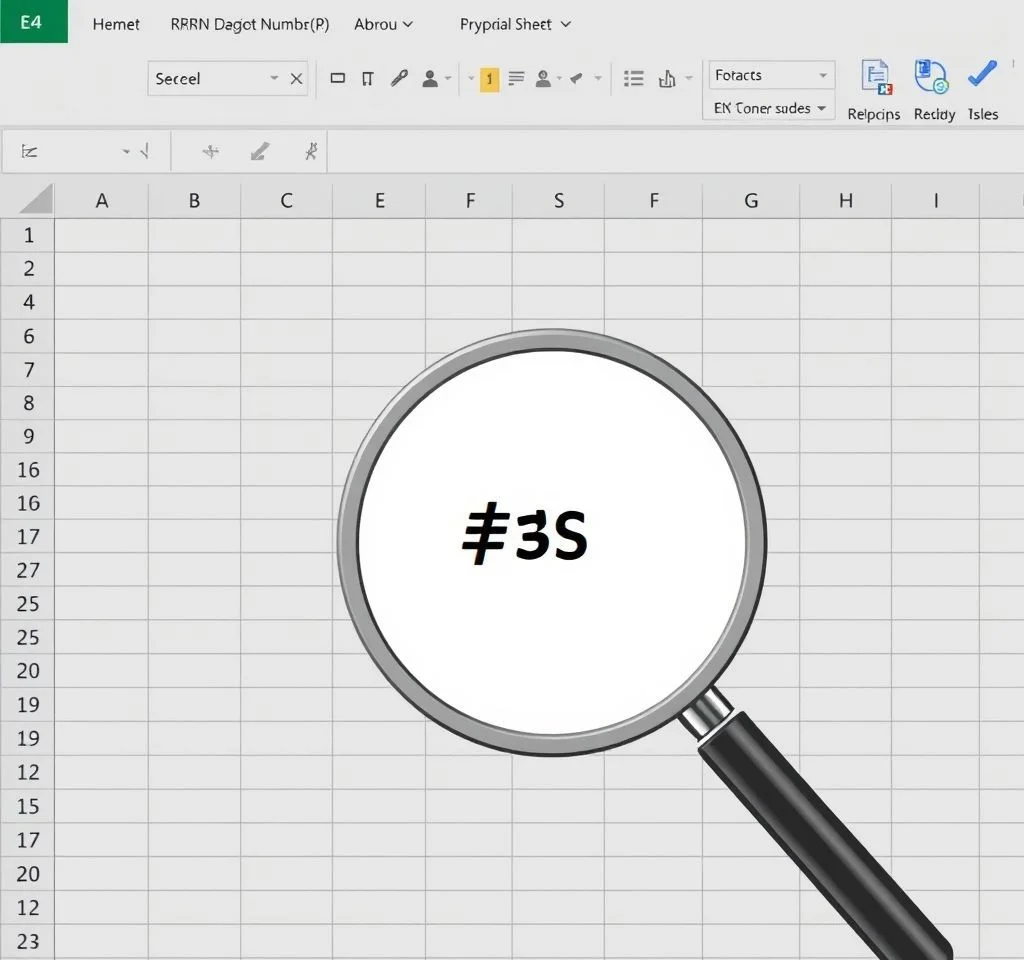Select row header 8
The height and width of the screenshot is (960, 1024).
tap(28, 403)
